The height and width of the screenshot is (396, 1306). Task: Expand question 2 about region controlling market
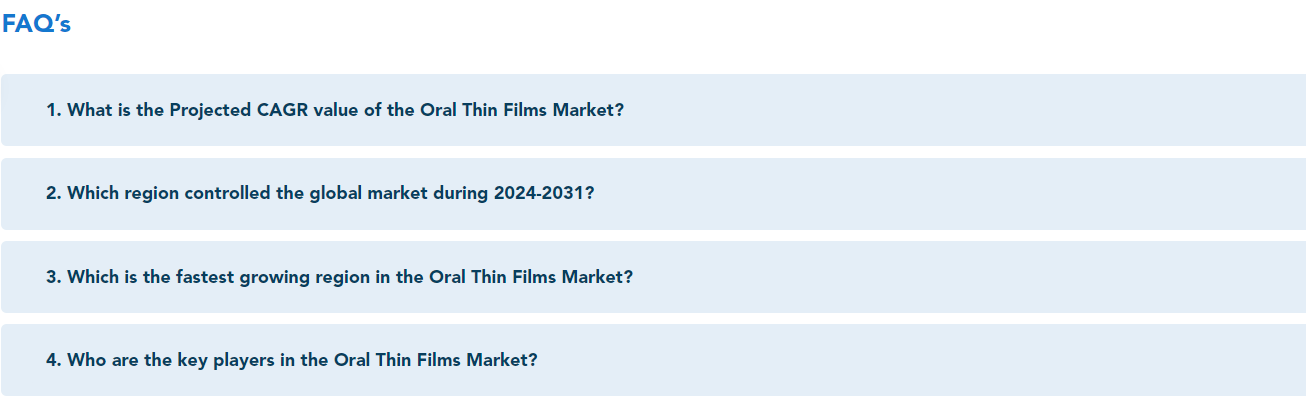click(653, 193)
